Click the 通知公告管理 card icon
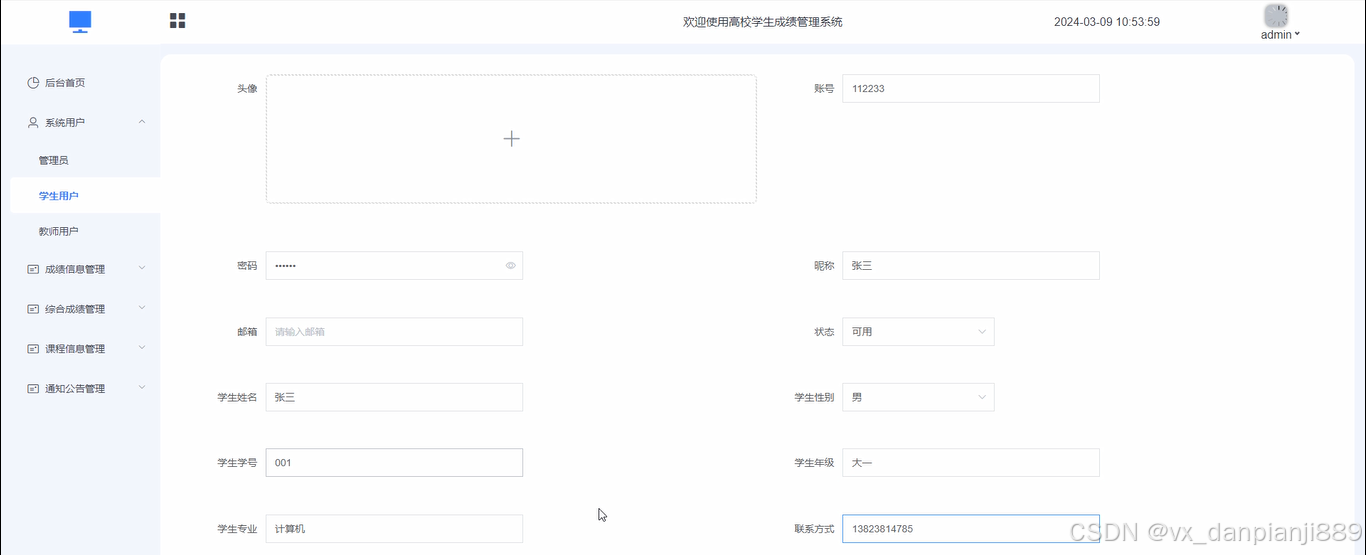The width and height of the screenshot is (1366, 555). coord(33,389)
